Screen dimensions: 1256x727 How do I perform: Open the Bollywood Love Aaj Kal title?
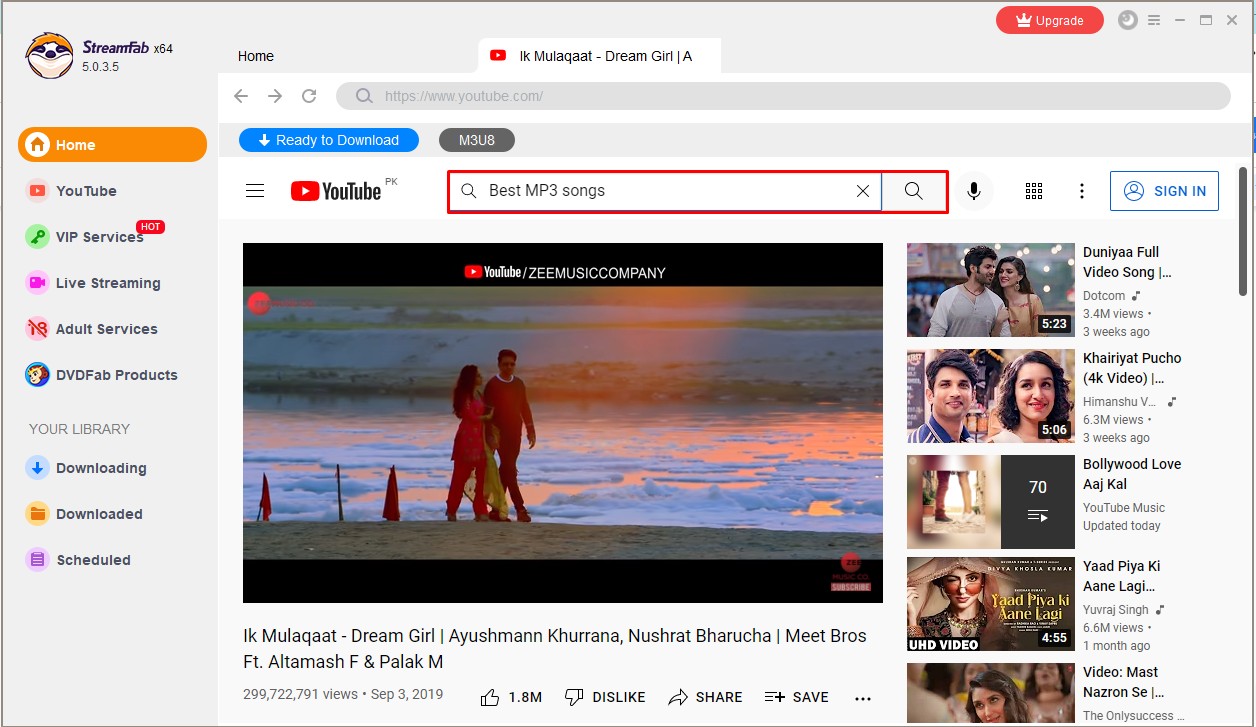1132,474
